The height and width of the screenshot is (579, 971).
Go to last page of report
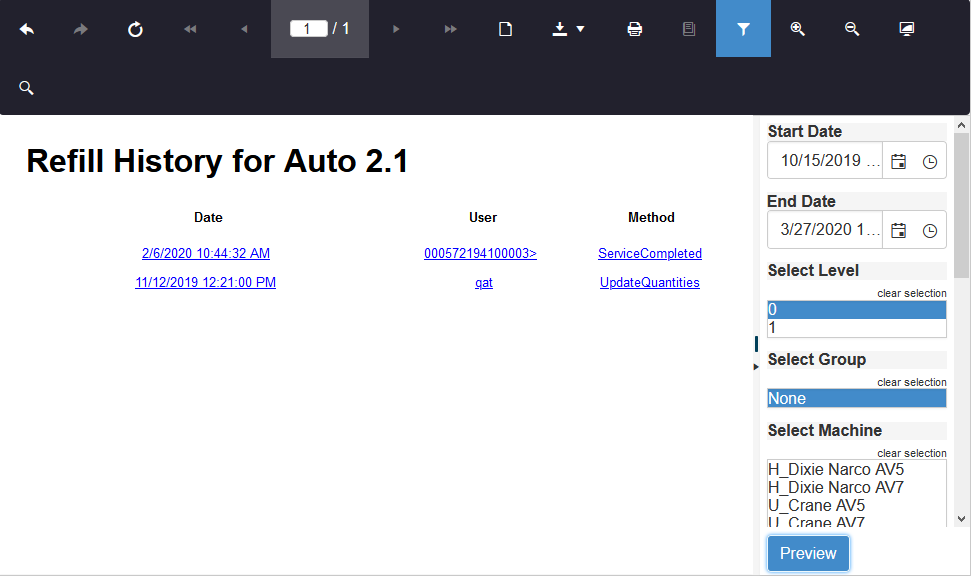click(450, 29)
